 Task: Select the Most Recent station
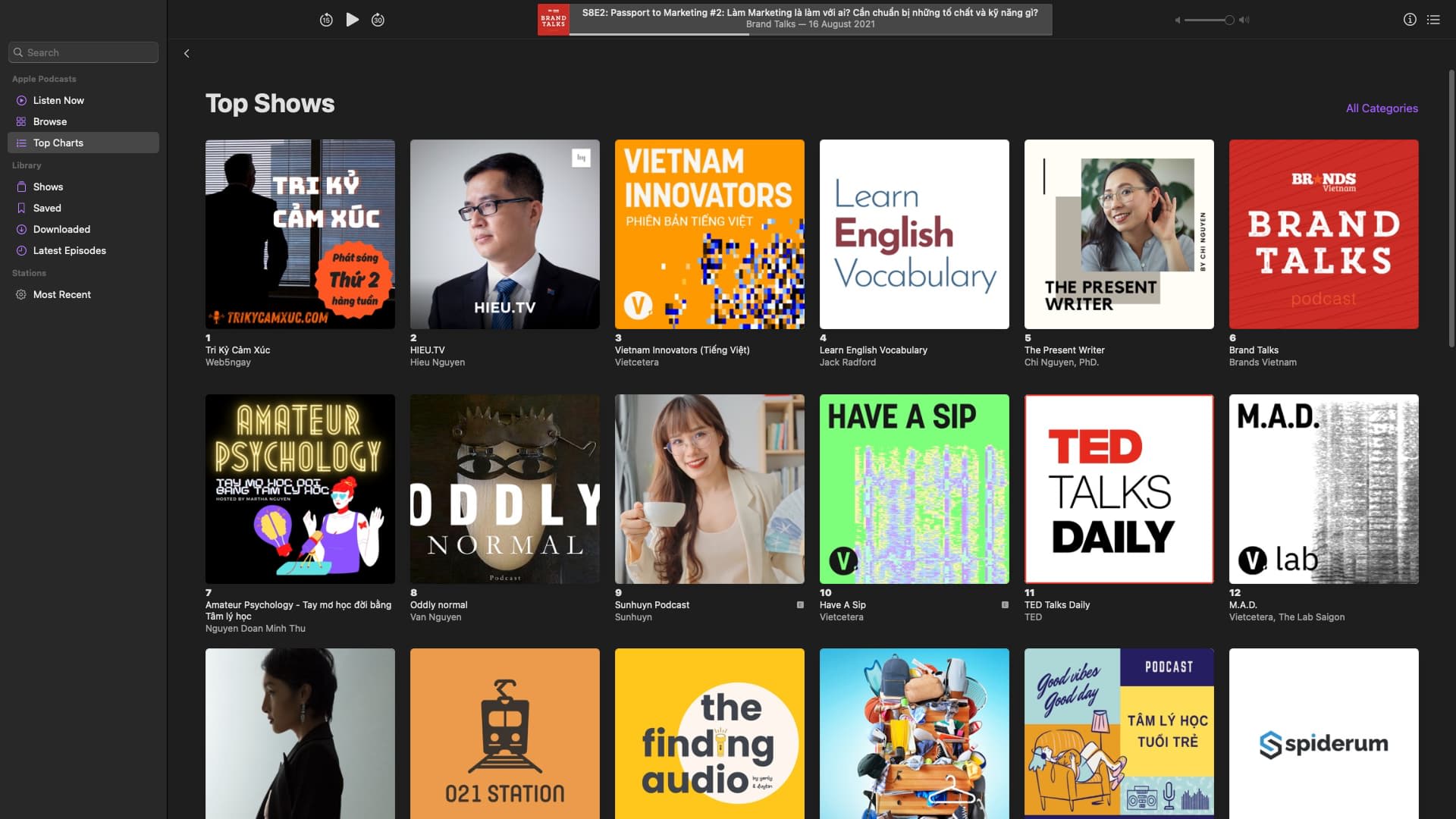click(x=61, y=294)
